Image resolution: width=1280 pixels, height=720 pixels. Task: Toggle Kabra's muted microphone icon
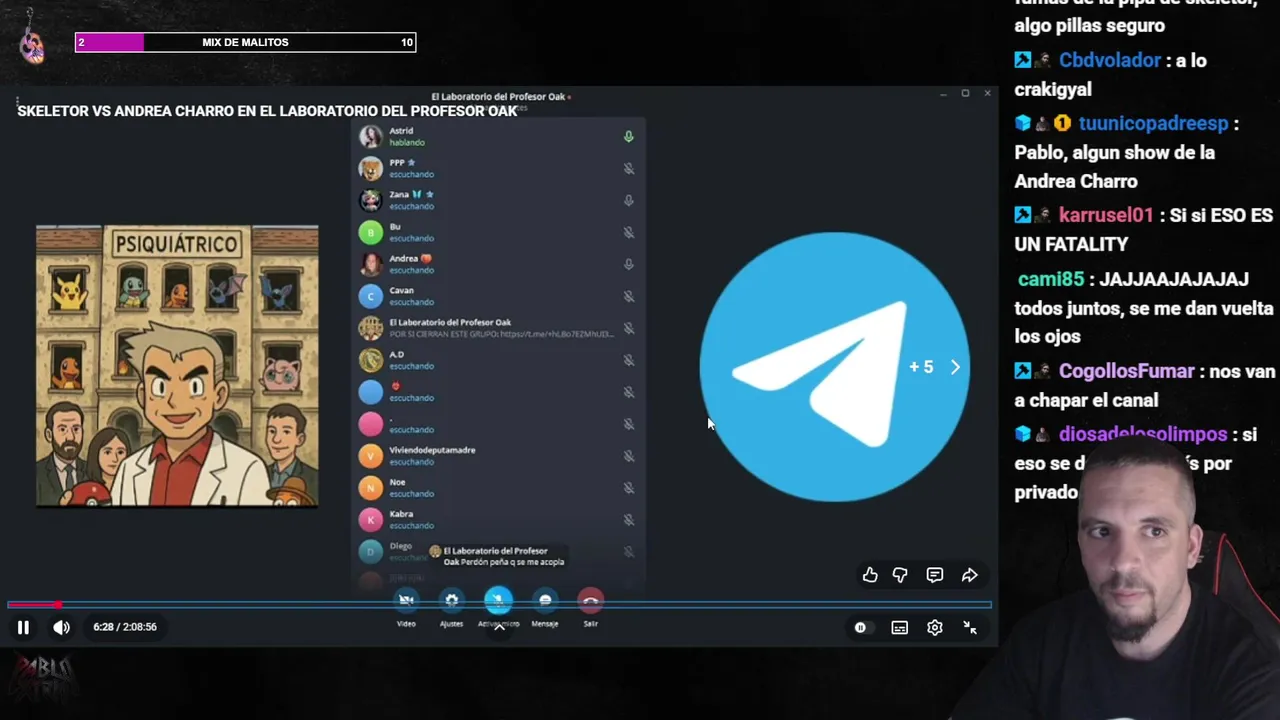(x=629, y=520)
